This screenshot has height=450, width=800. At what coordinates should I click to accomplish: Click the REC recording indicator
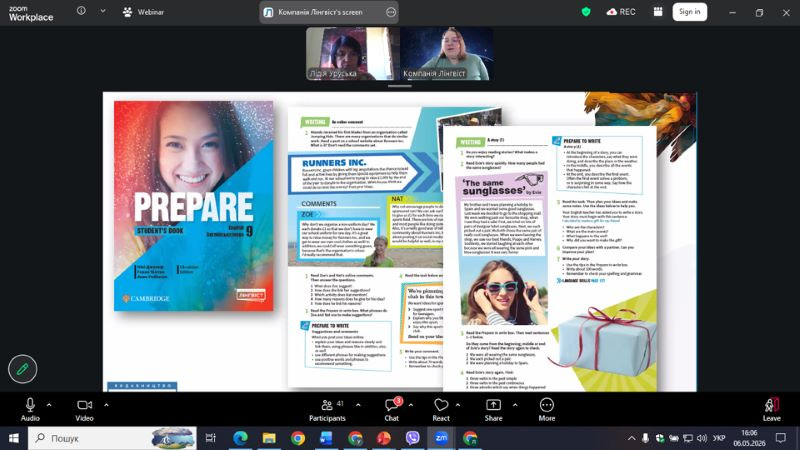point(621,12)
